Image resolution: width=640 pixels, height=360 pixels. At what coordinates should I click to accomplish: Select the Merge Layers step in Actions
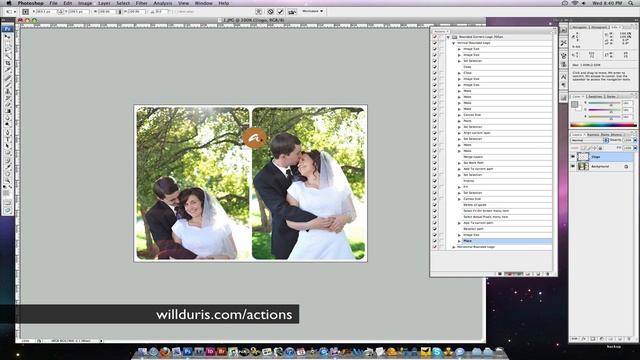click(473, 157)
